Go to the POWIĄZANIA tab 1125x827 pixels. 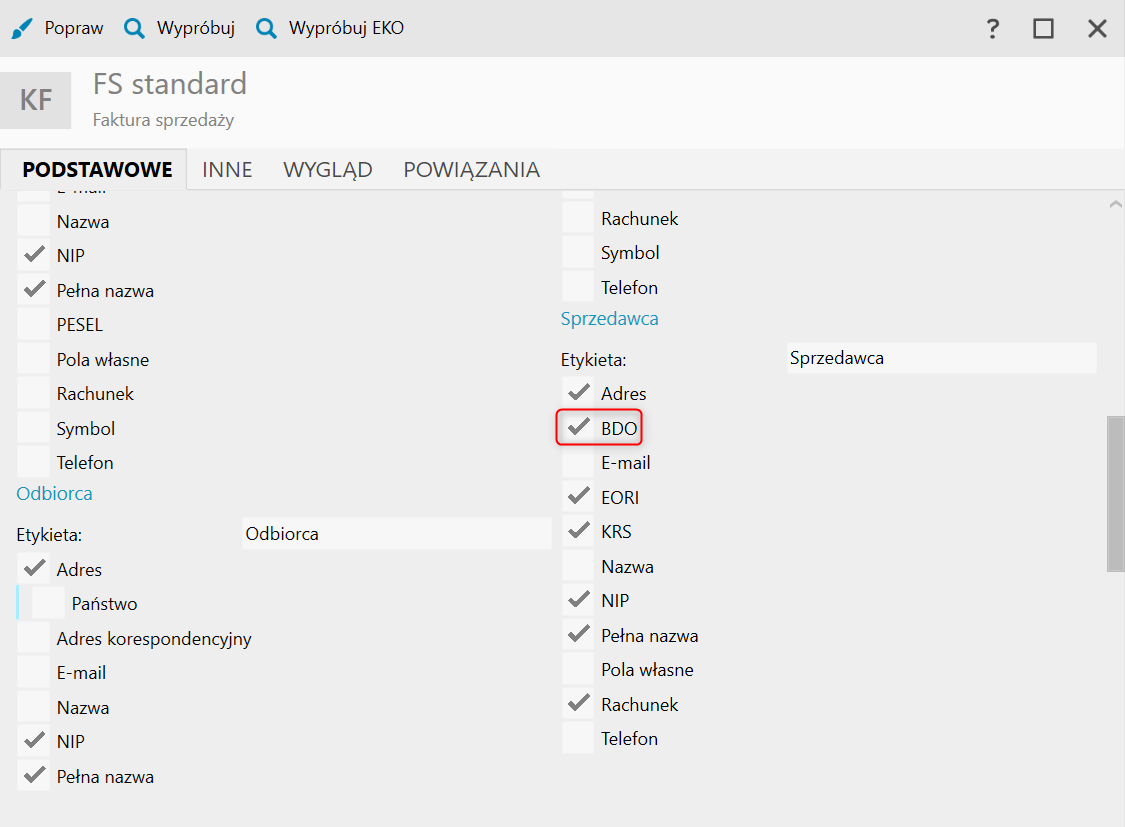click(x=471, y=170)
